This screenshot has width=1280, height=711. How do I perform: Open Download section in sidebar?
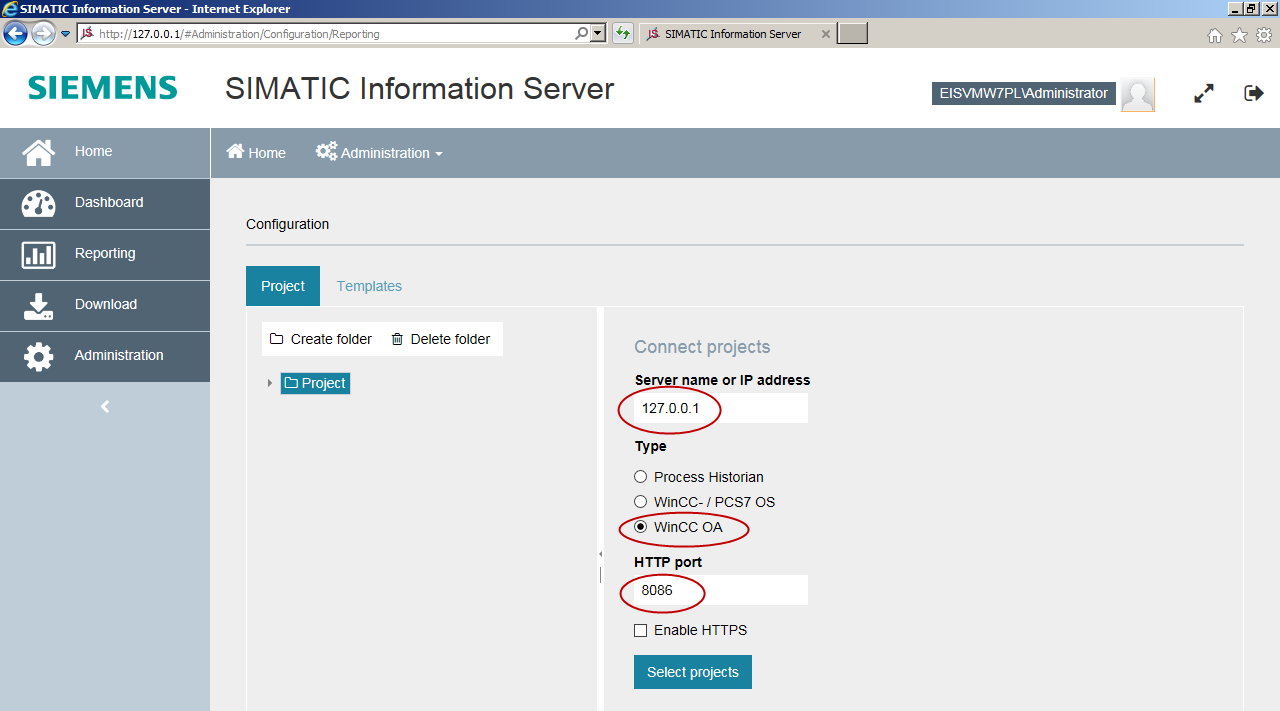point(105,305)
